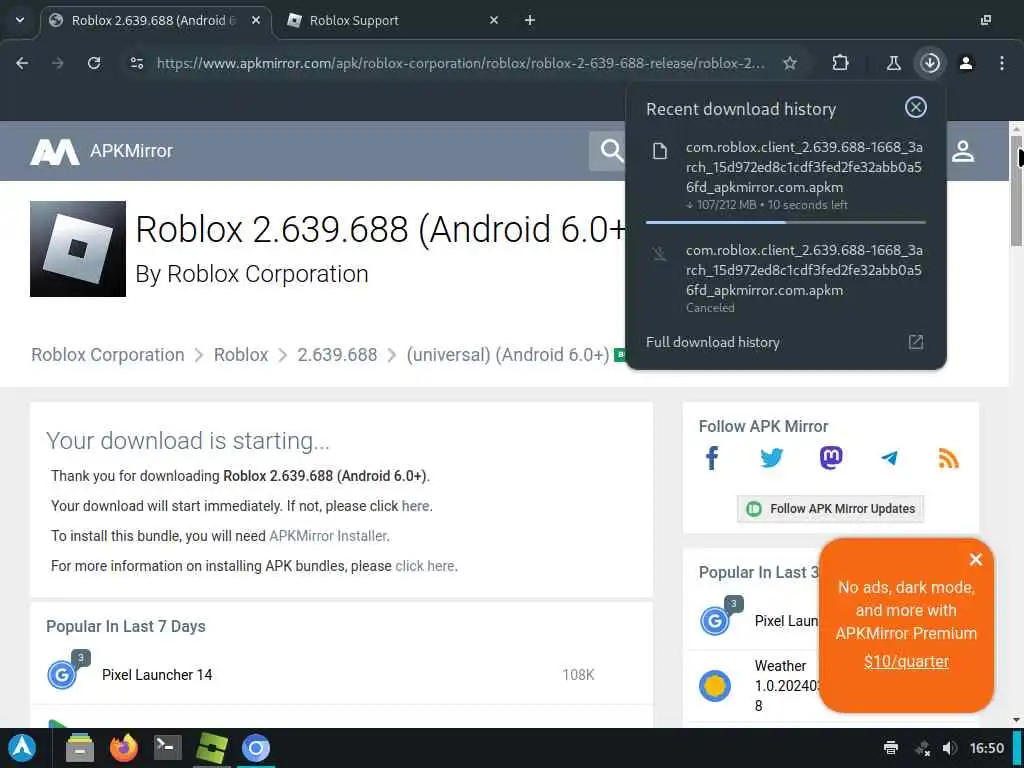This screenshot has height=768, width=1024.
Task: Open the APKMirror Installer link
Action: click(328, 536)
